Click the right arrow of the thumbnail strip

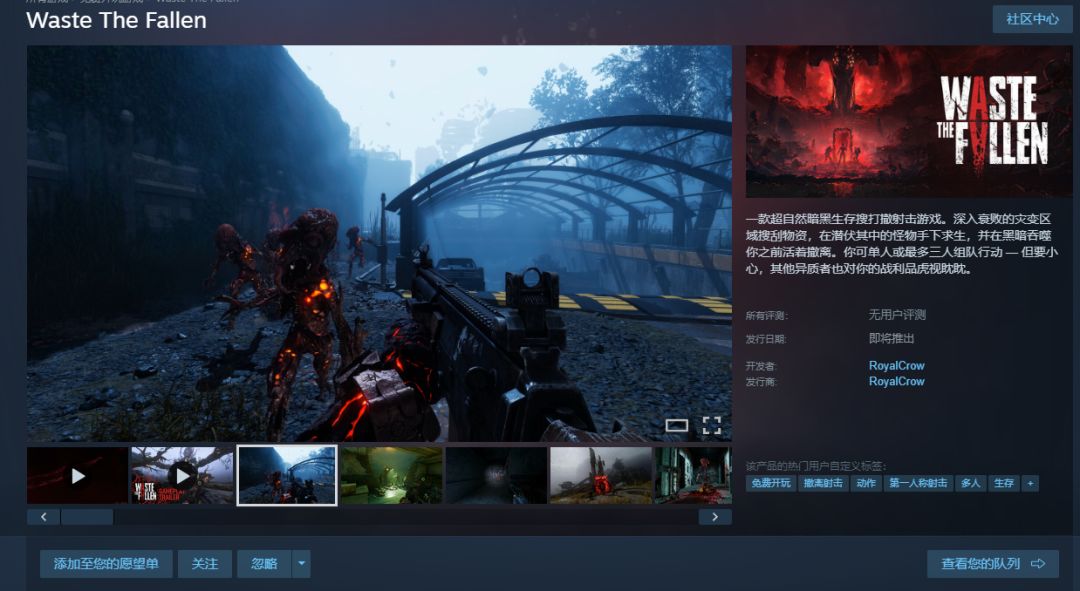[x=715, y=517]
